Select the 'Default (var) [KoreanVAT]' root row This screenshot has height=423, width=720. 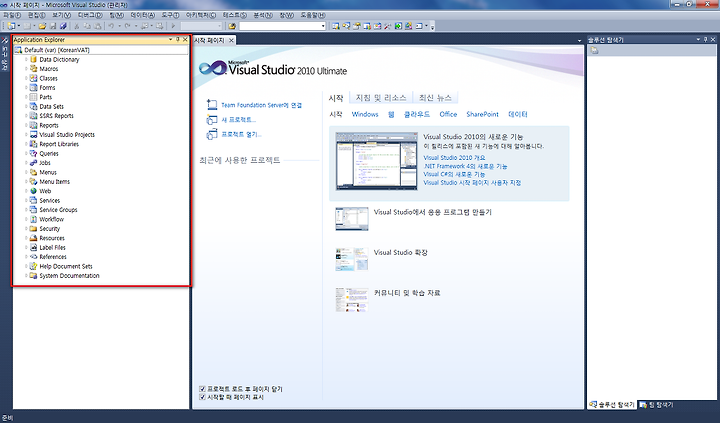pos(101,50)
